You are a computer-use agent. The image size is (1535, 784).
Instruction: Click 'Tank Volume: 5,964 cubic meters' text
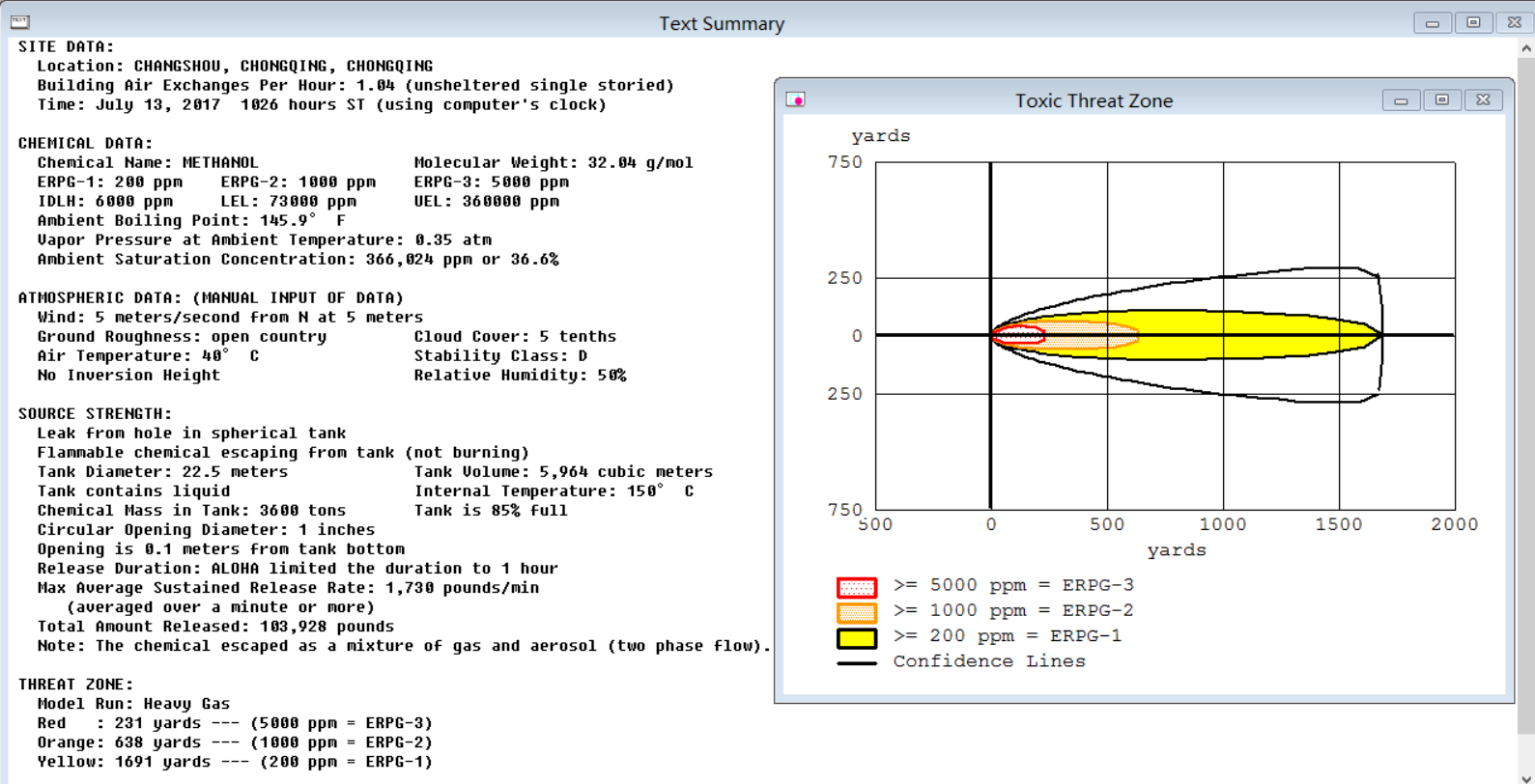click(563, 471)
